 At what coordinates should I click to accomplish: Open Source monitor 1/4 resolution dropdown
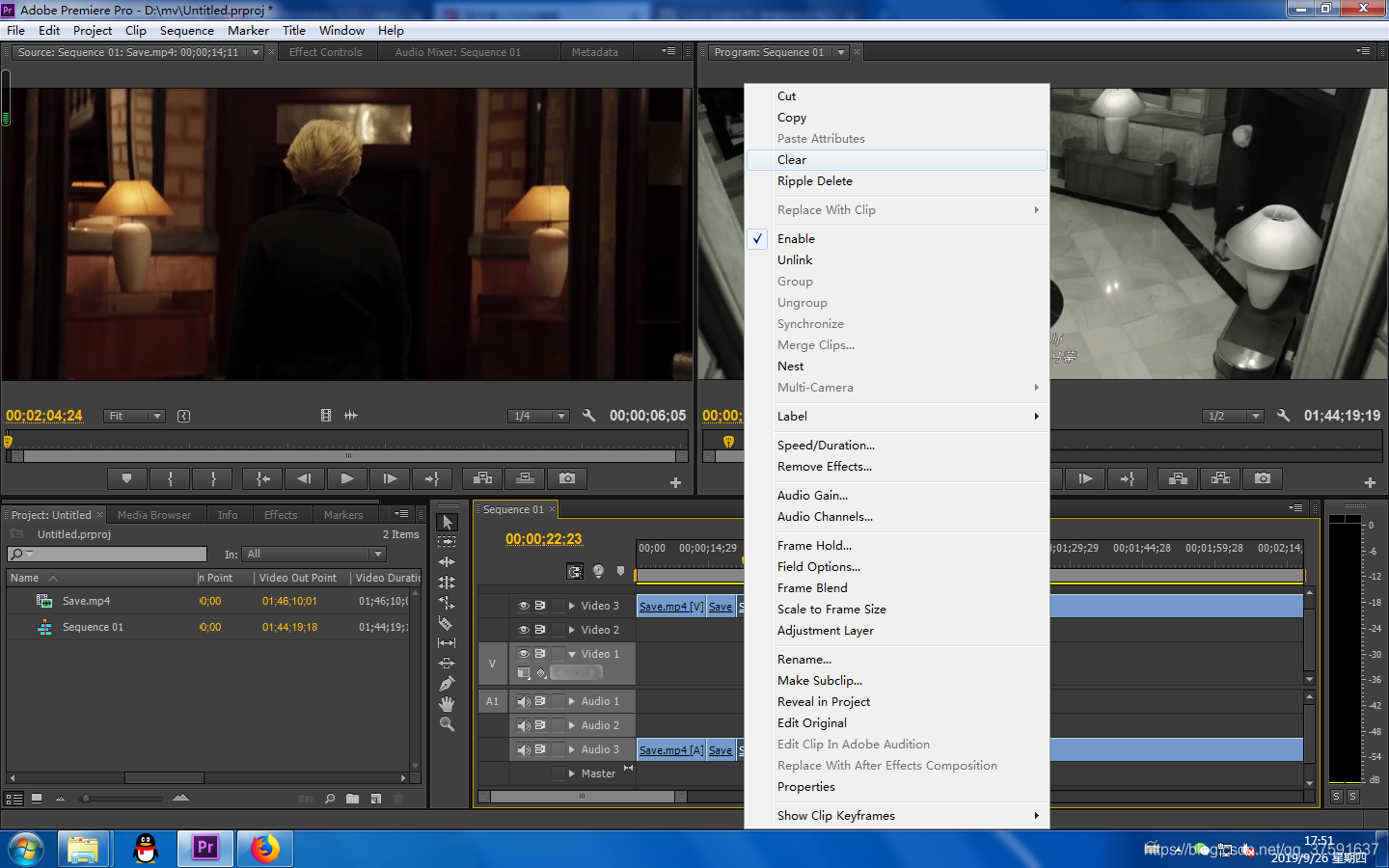pos(539,416)
